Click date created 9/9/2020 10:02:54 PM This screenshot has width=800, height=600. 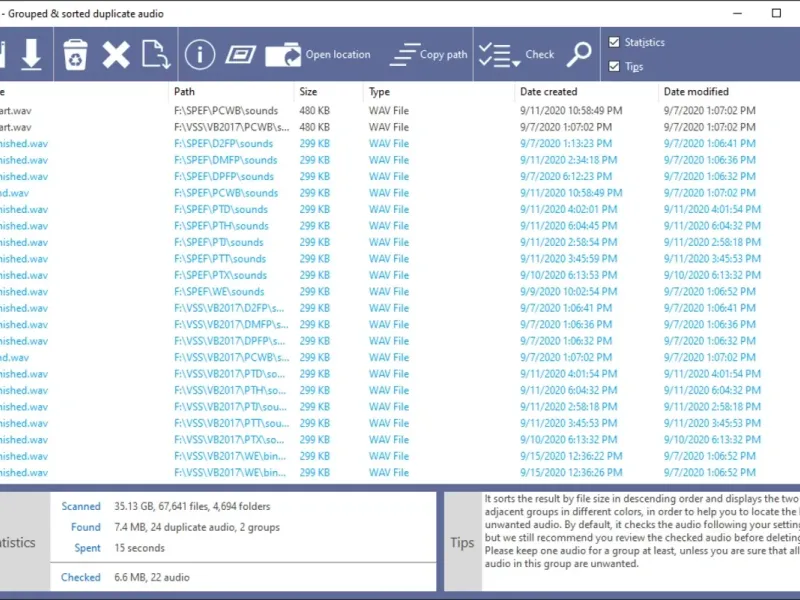click(x=568, y=292)
